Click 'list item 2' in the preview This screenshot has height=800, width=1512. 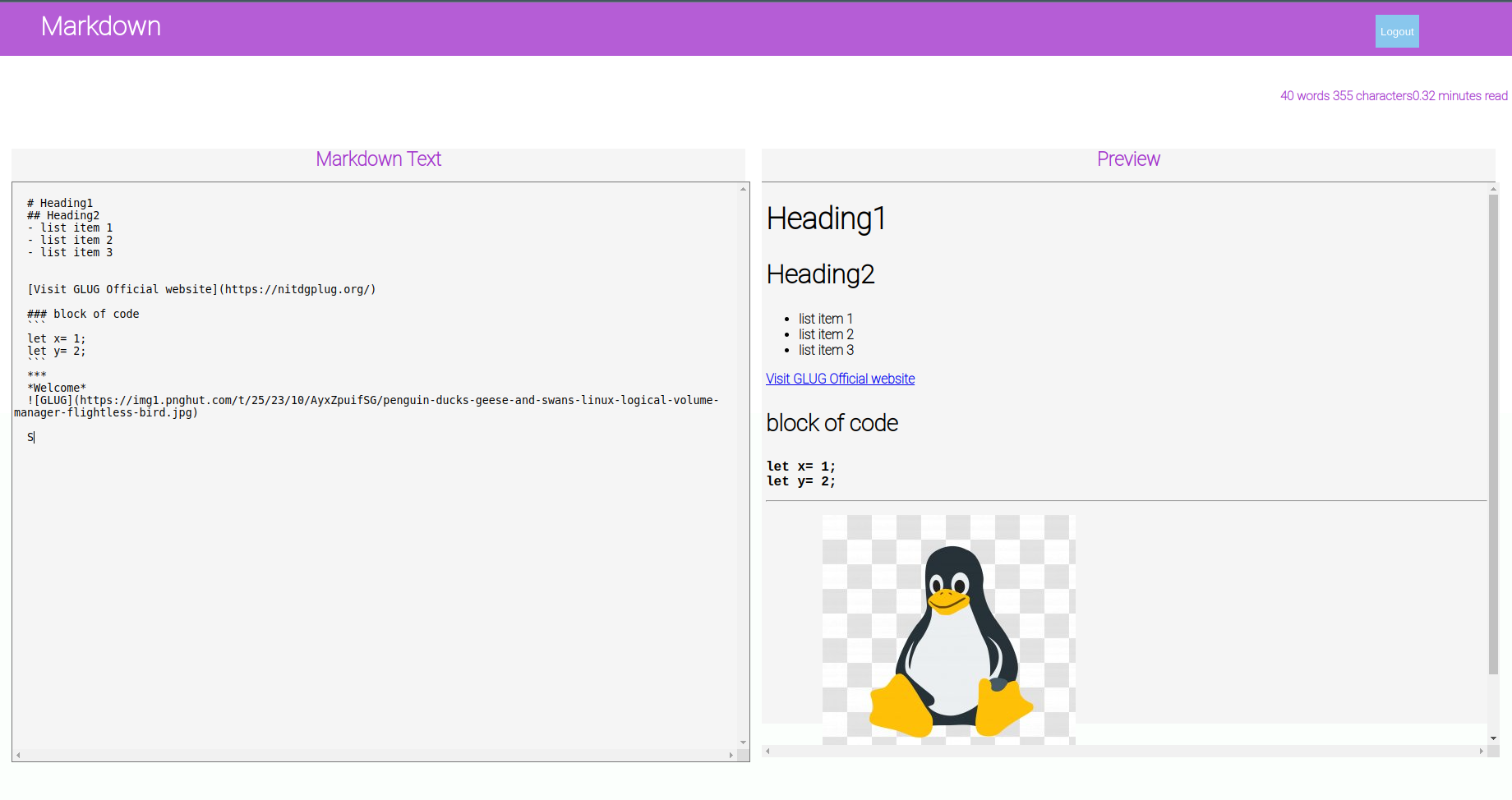[826, 334]
